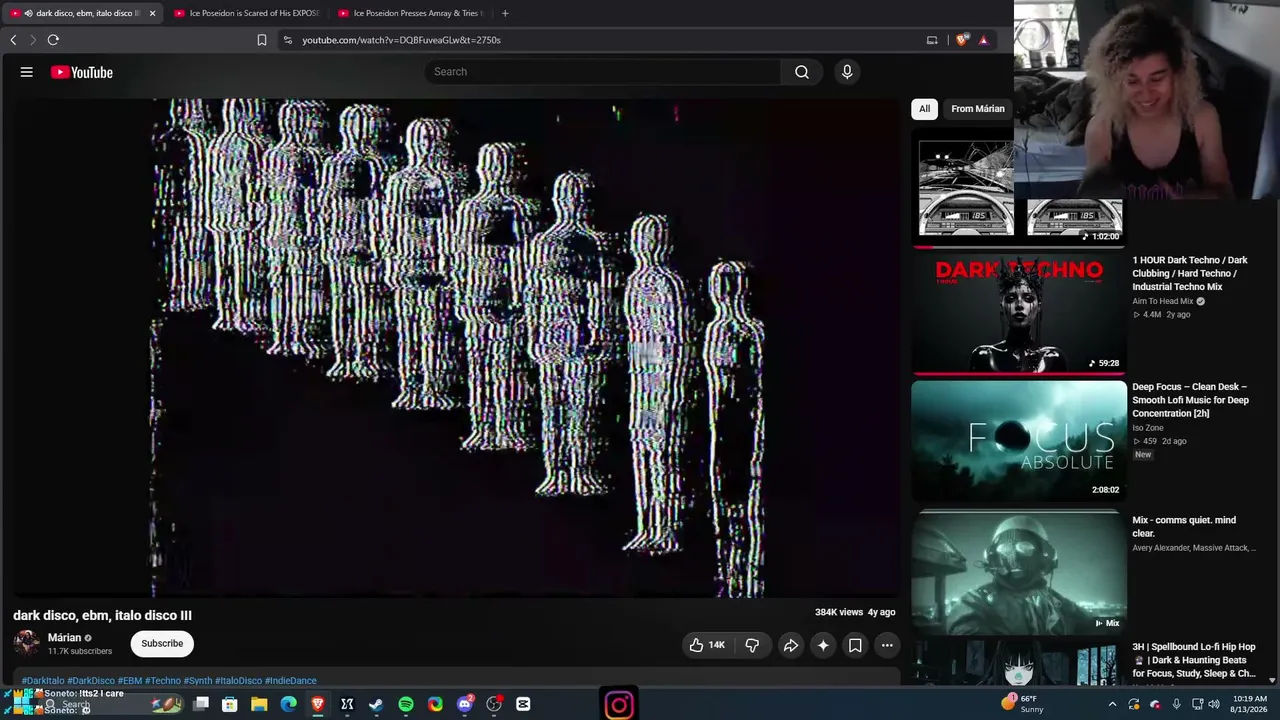Open the volume speaker tray icon
The width and height of the screenshot is (1280, 720).
(x=1214, y=704)
